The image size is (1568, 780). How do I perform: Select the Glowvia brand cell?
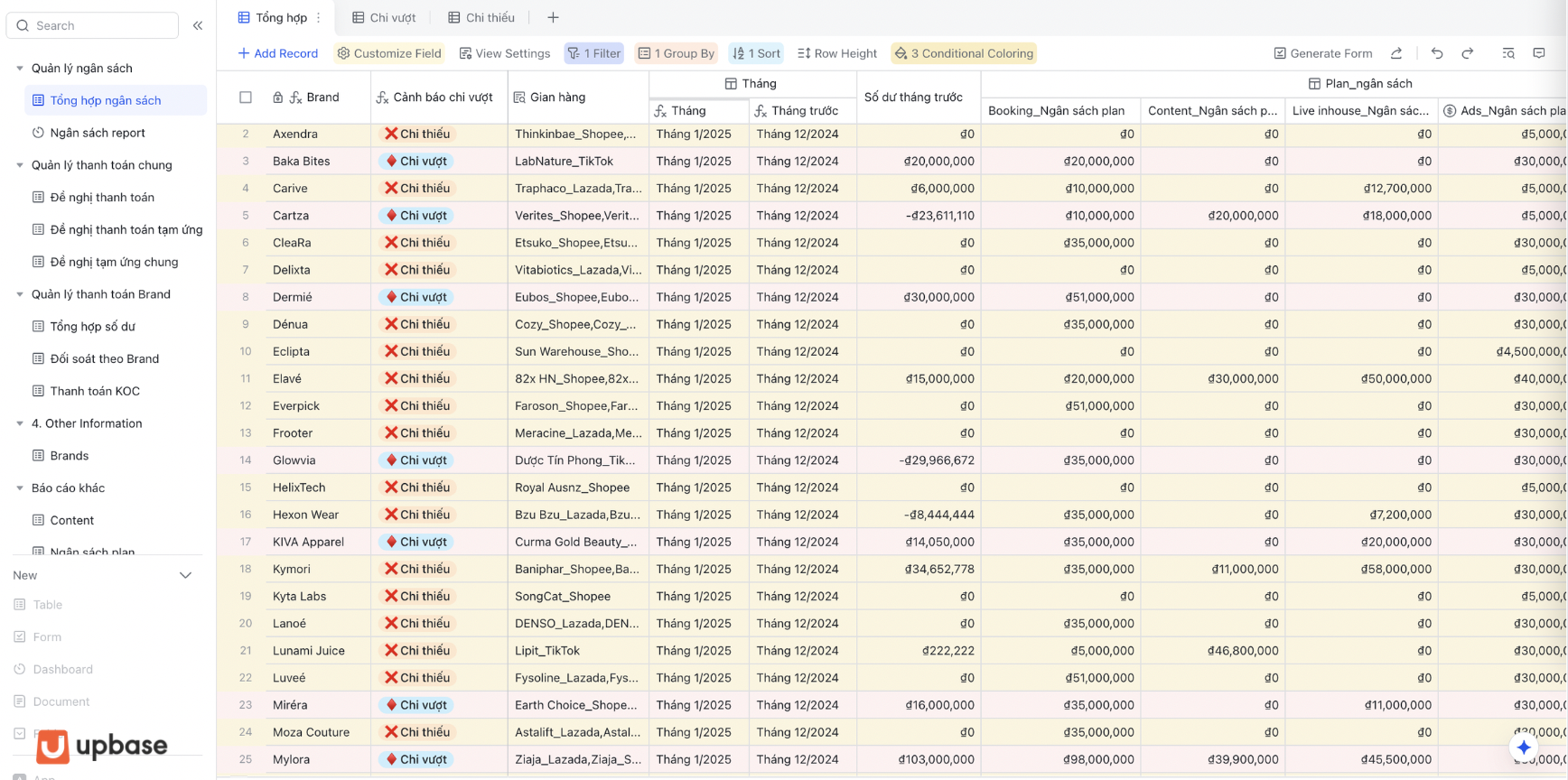[x=318, y=460]
